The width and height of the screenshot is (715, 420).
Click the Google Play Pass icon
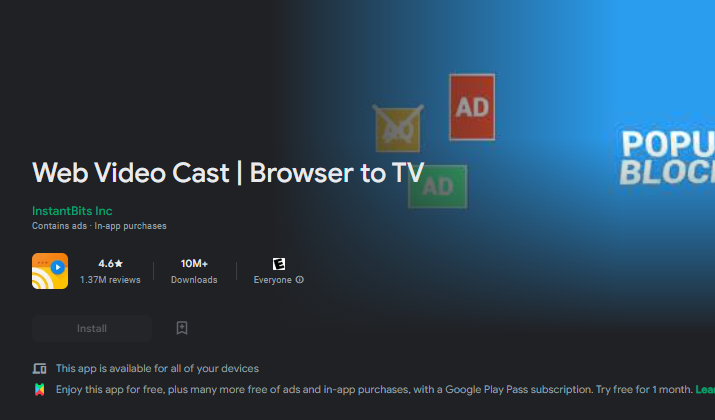tap(40, 389)
